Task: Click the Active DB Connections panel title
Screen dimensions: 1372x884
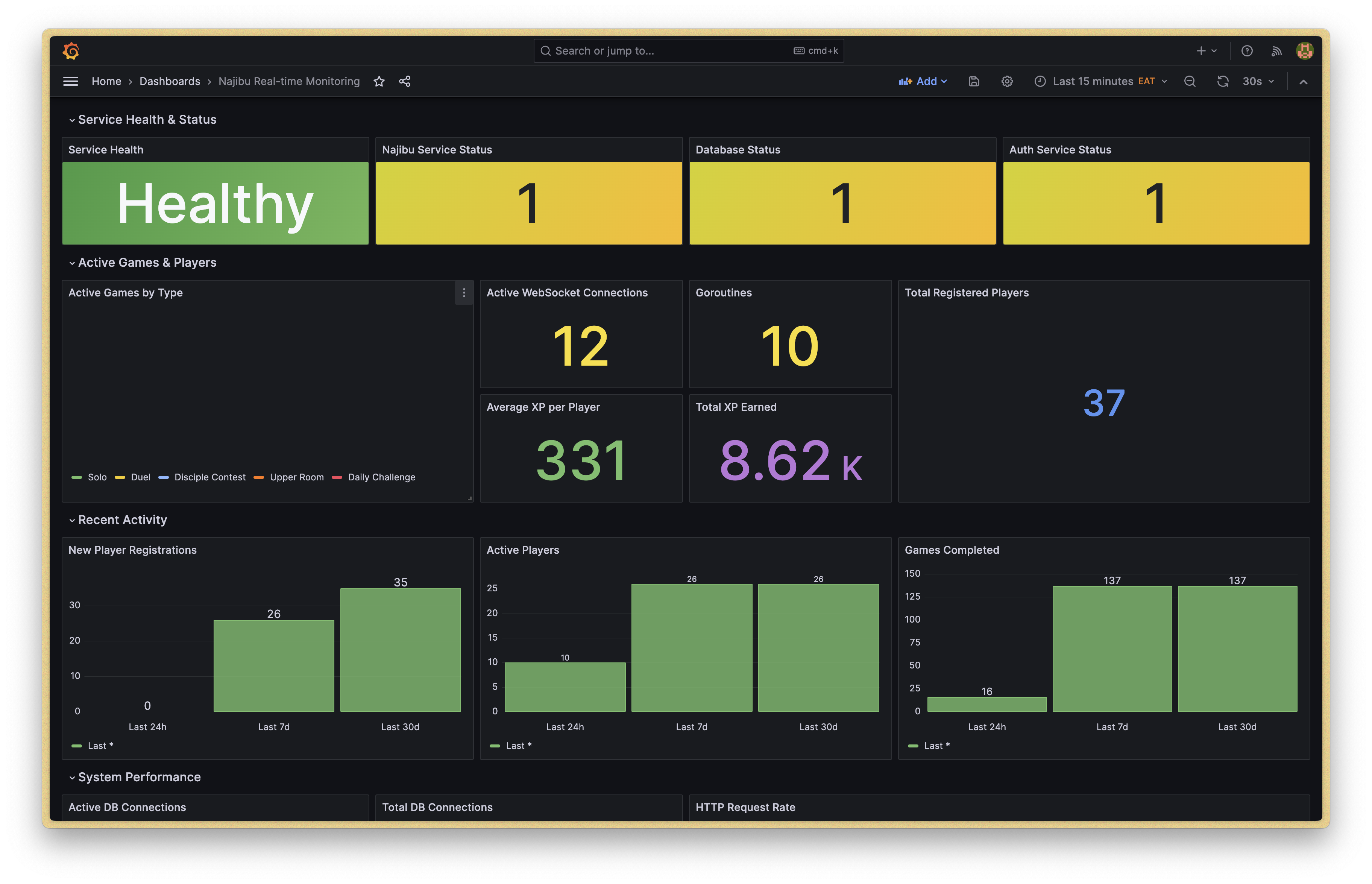Action: 127,807
